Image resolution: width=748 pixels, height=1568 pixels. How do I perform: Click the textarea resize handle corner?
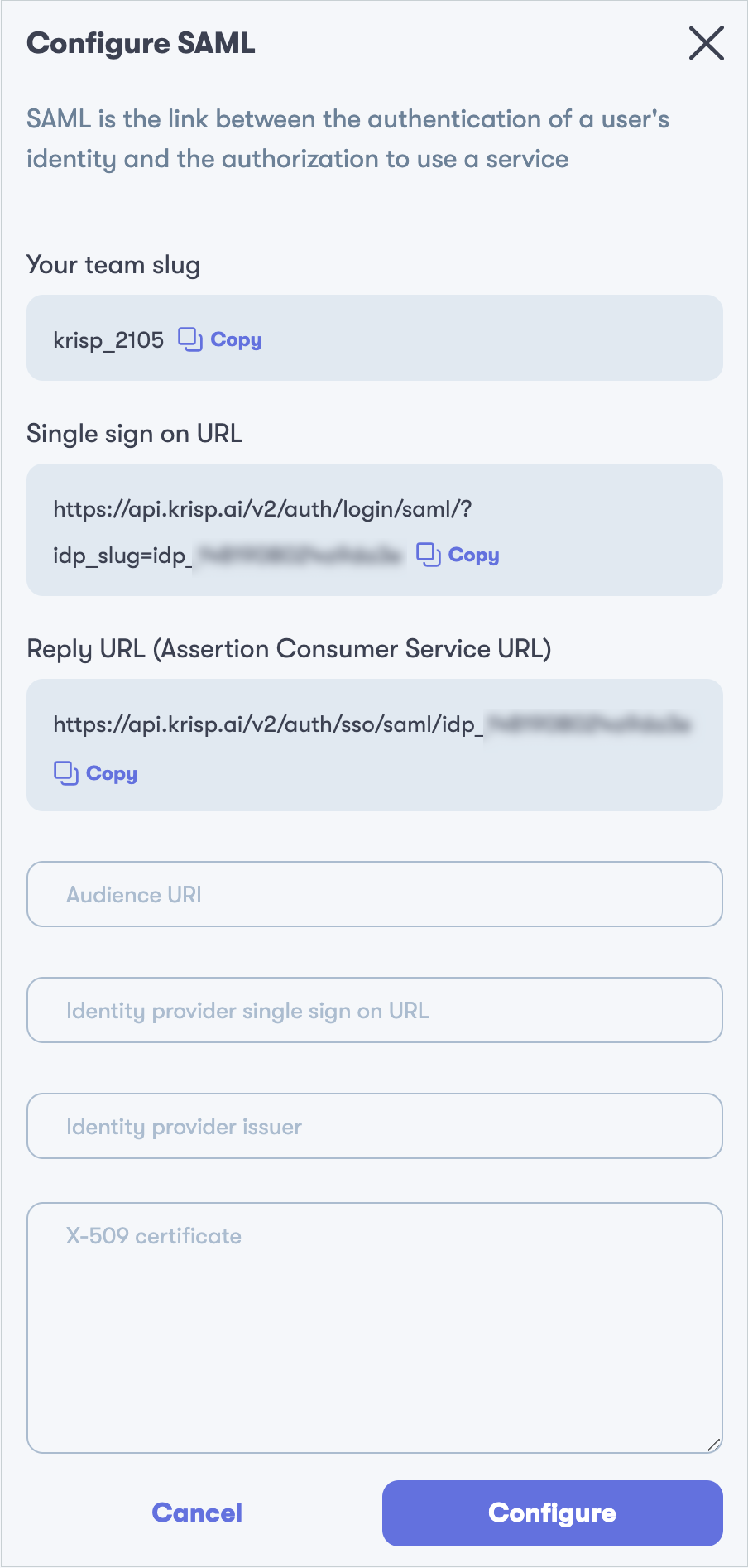click(713, 1444)
